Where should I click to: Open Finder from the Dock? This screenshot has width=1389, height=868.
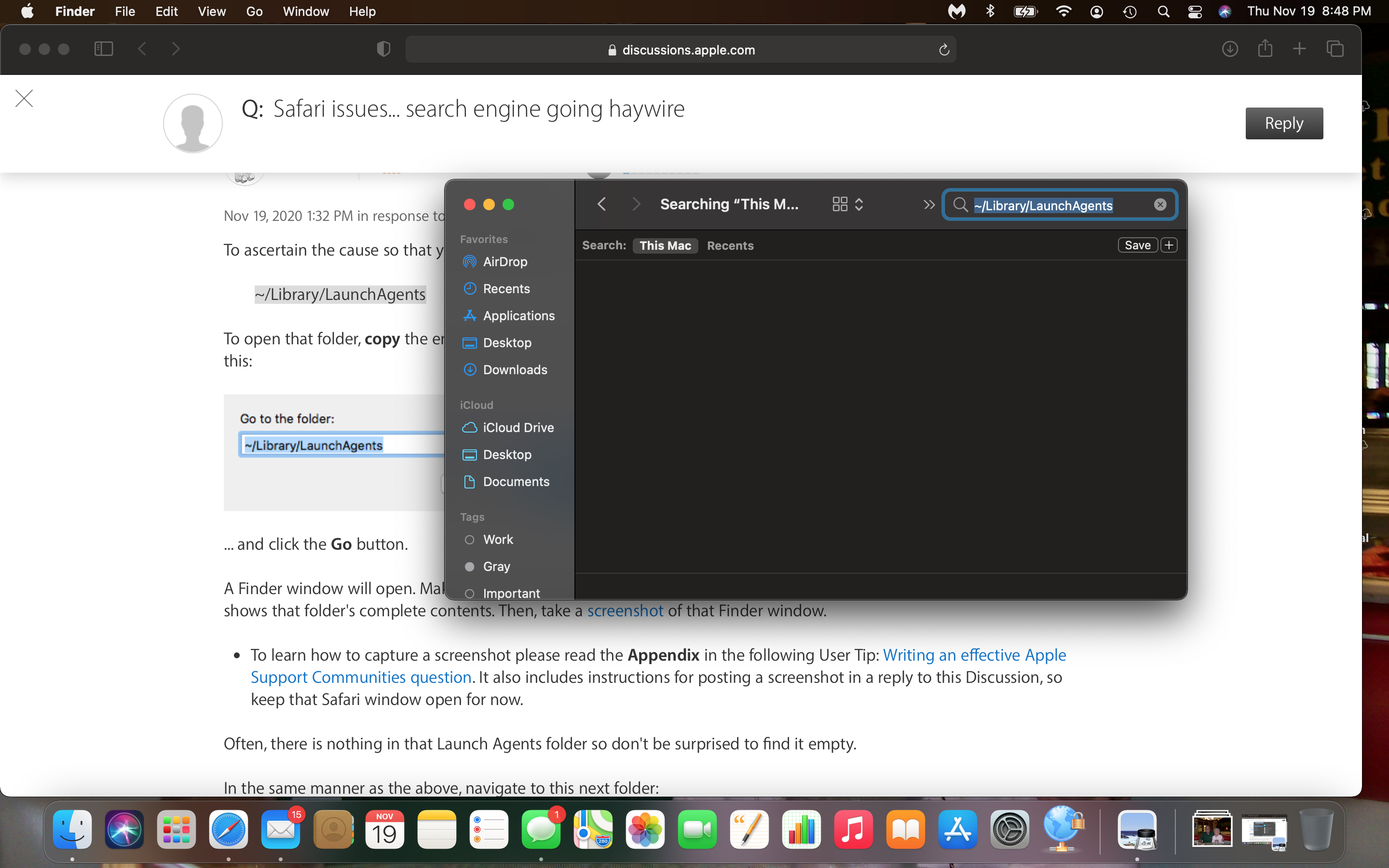click(72, 829)
